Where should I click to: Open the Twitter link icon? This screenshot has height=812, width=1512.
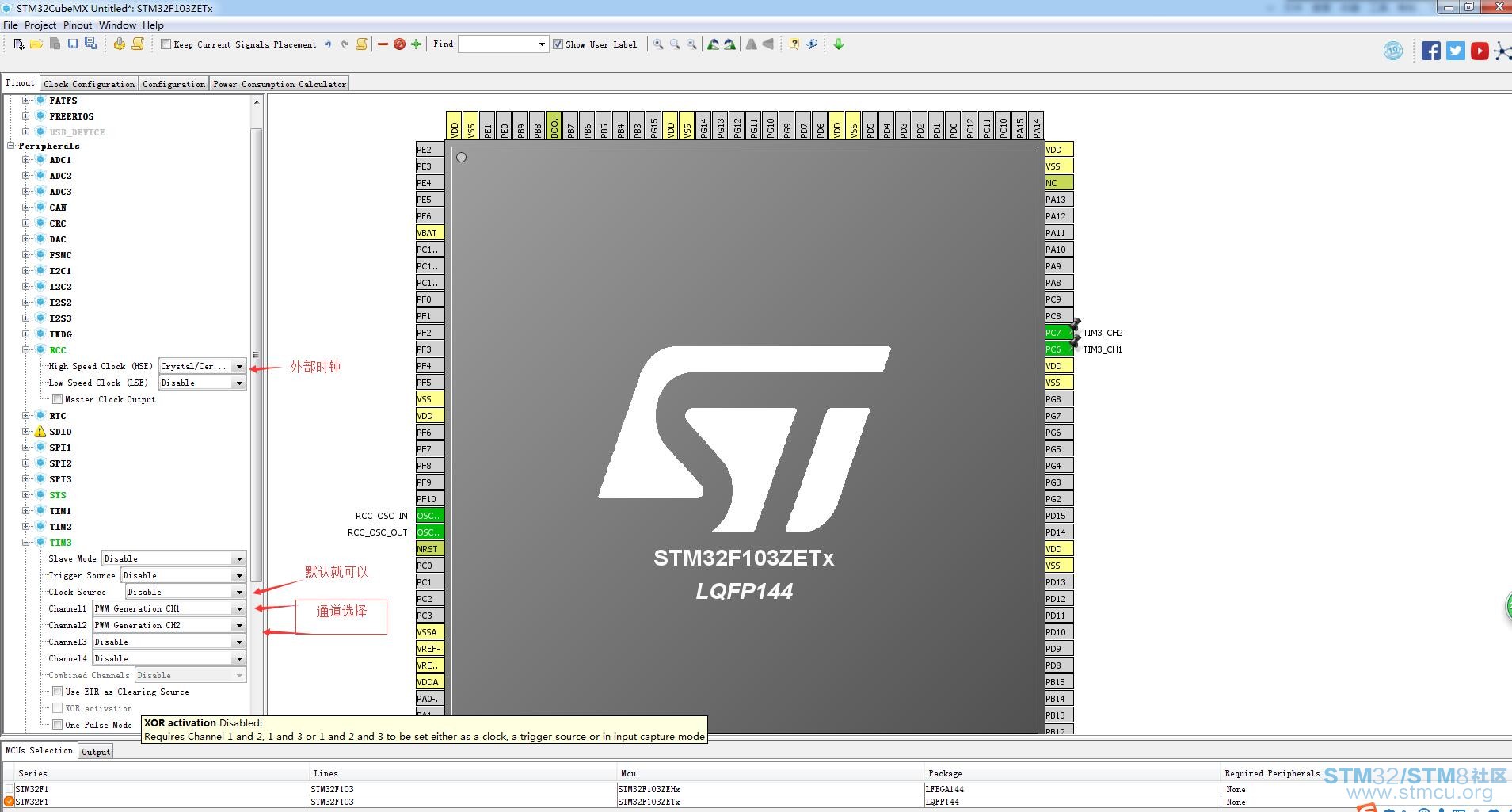1456,51
